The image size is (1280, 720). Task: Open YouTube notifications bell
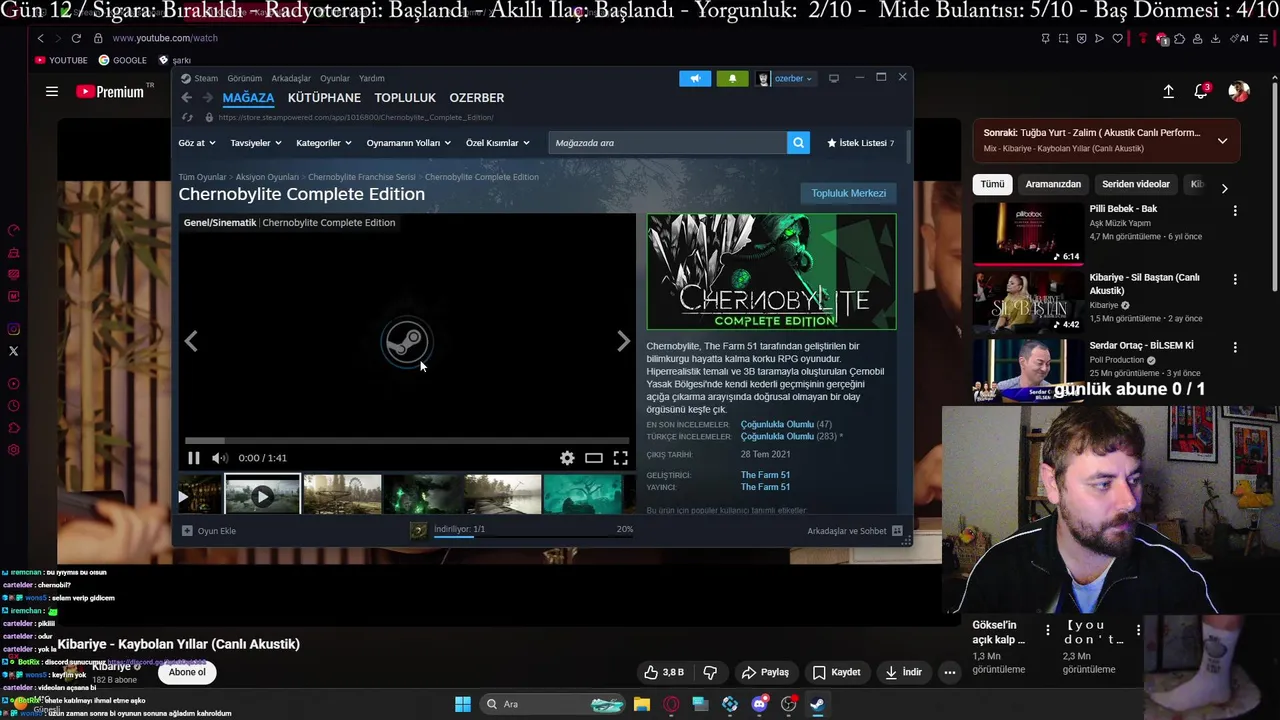tap(1201, 91)
